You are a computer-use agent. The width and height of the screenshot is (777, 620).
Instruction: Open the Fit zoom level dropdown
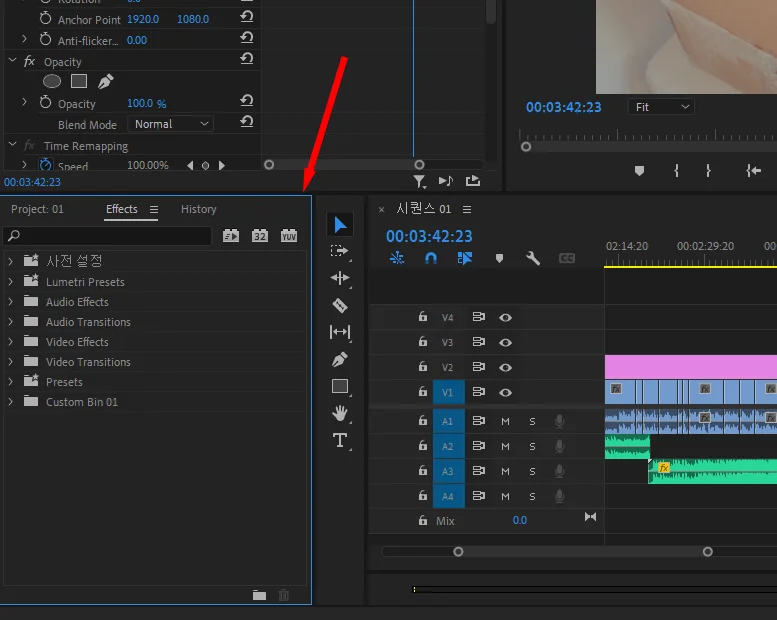pos(662,107)
